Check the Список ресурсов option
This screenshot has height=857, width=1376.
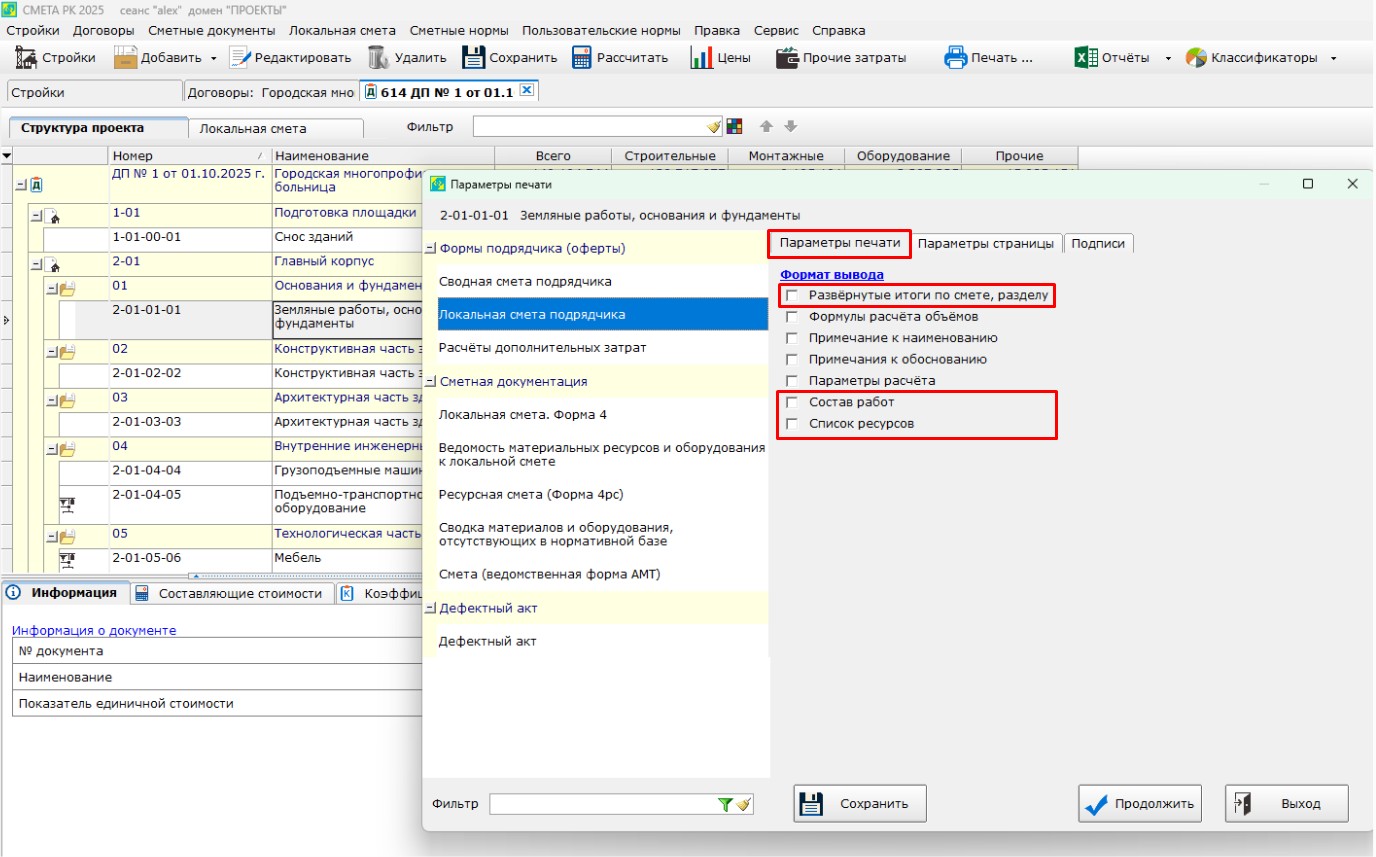coord(792,424)
